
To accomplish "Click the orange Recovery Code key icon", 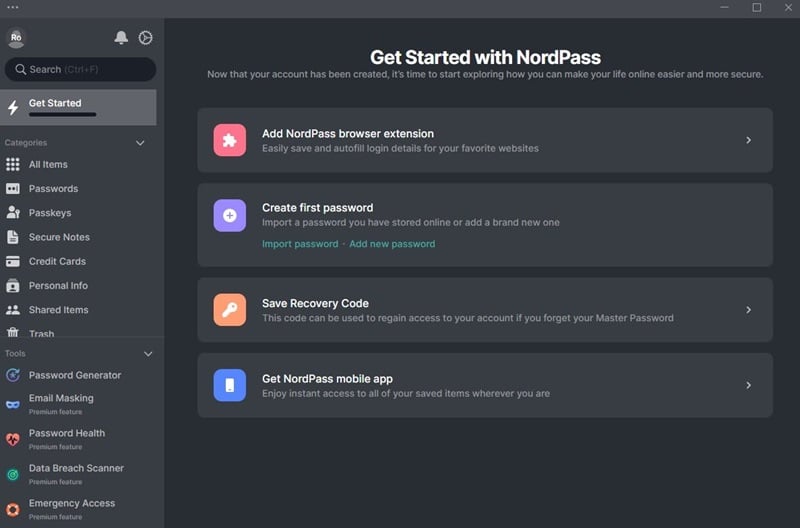I will coord(230,310).
